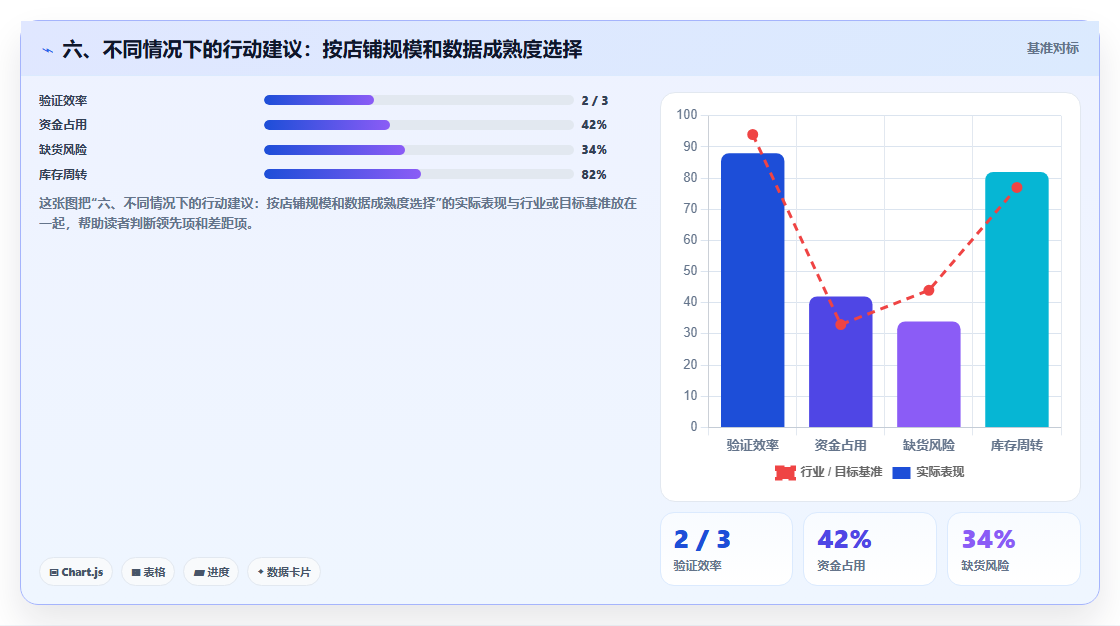Click the 34% value beside progress bar
Viewport: 1120px width, 626px height.
click(594, 150)
